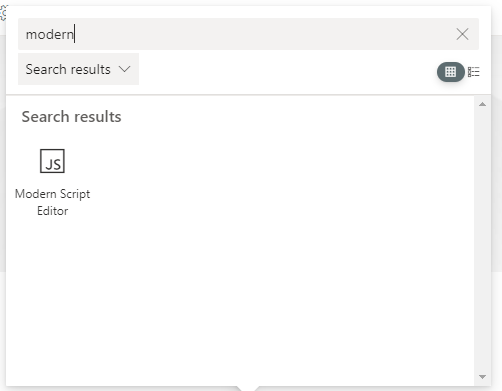Switch to grid view layout
The image size is (502, 391).
[x=451, y=72]
